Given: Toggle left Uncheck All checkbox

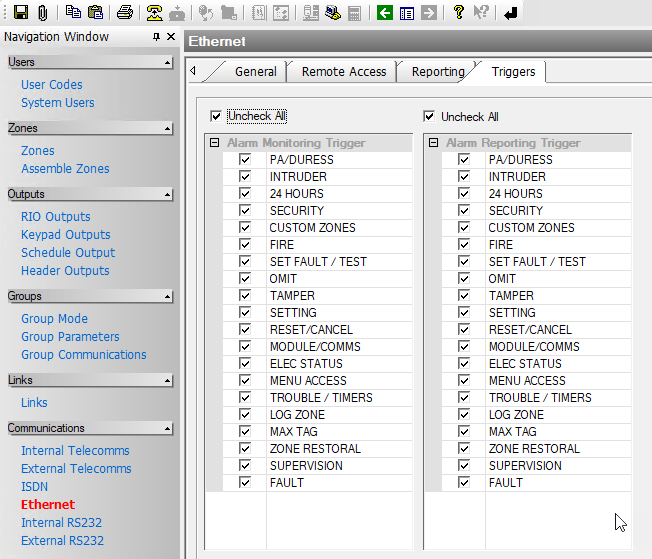Looking at the screenshot, I should [x=216, y=116].
